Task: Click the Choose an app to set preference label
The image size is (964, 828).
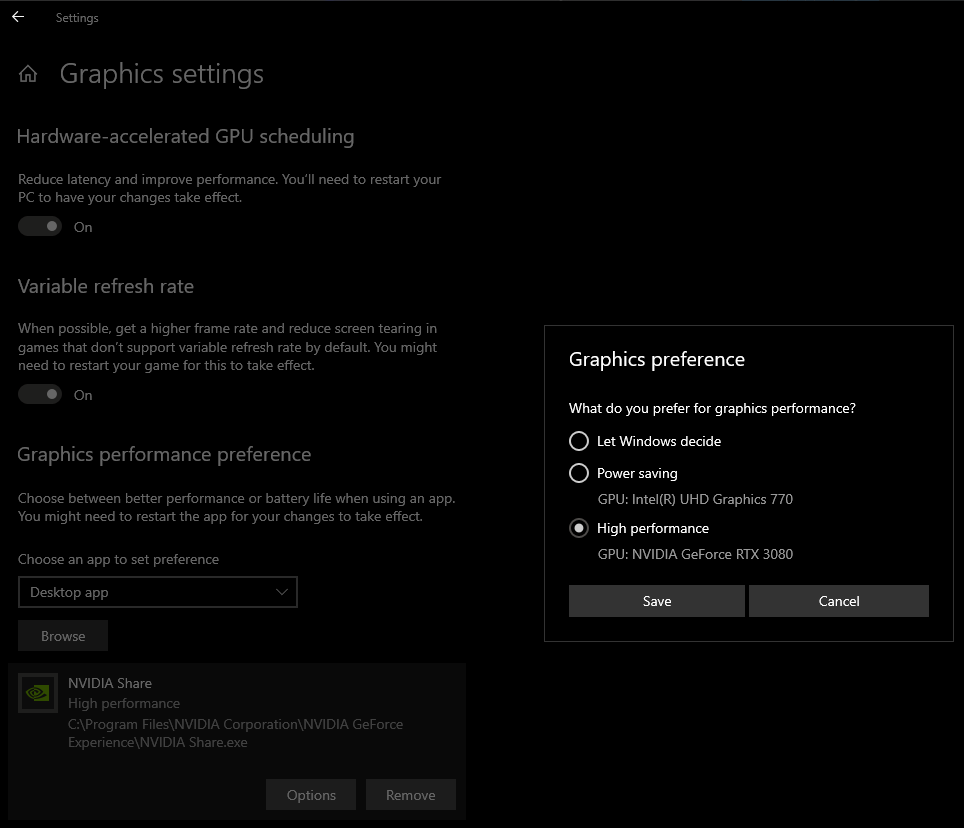Action: pos(118,559)
